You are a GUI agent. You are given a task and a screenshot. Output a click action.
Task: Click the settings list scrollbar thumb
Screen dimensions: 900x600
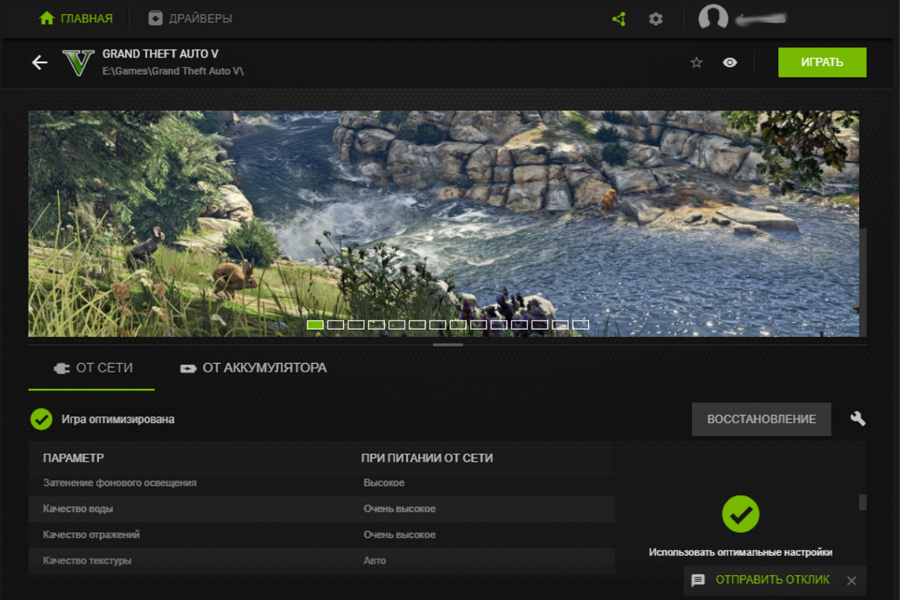coord(862,502)
